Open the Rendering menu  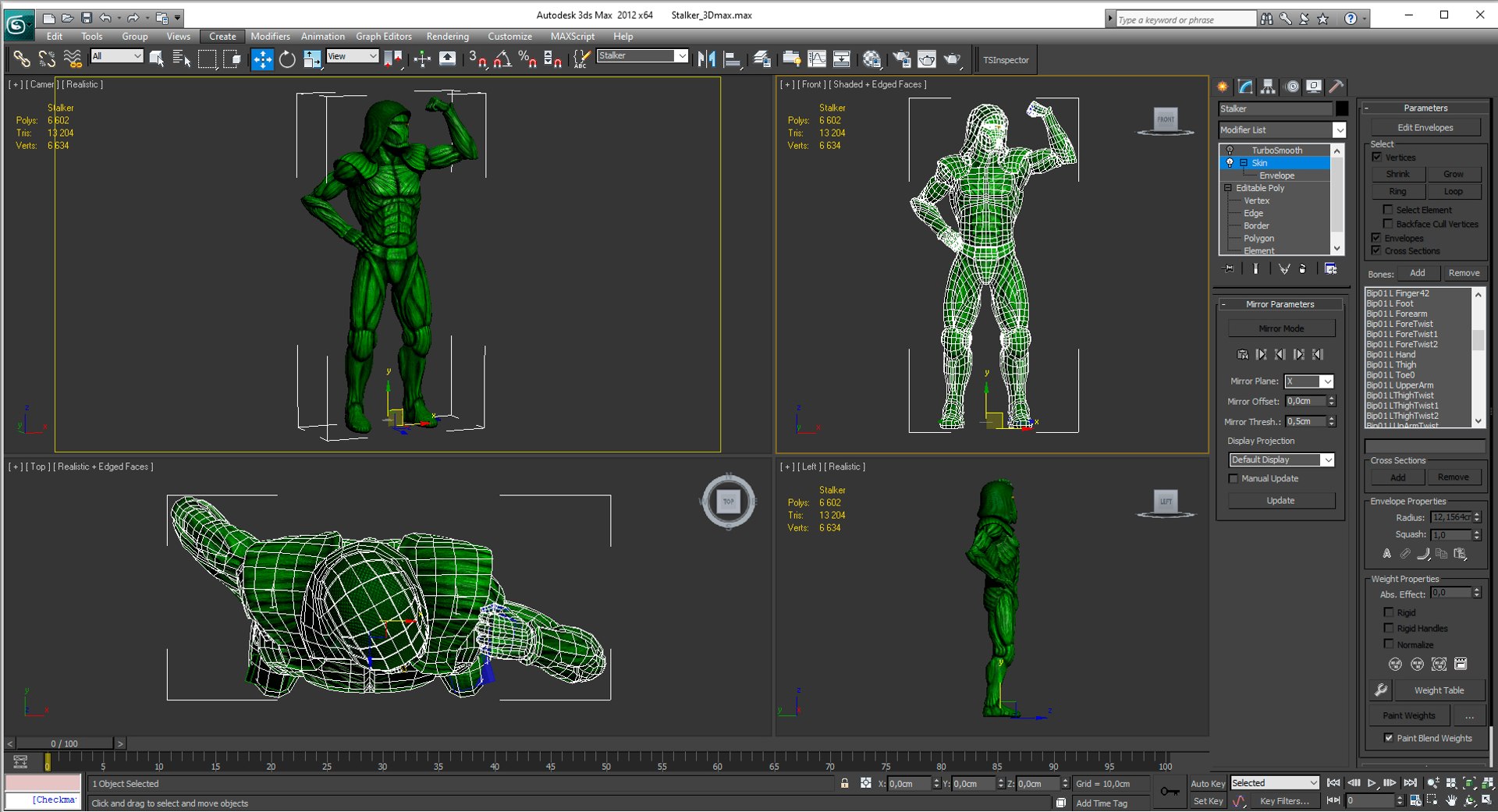coord(447,37)
